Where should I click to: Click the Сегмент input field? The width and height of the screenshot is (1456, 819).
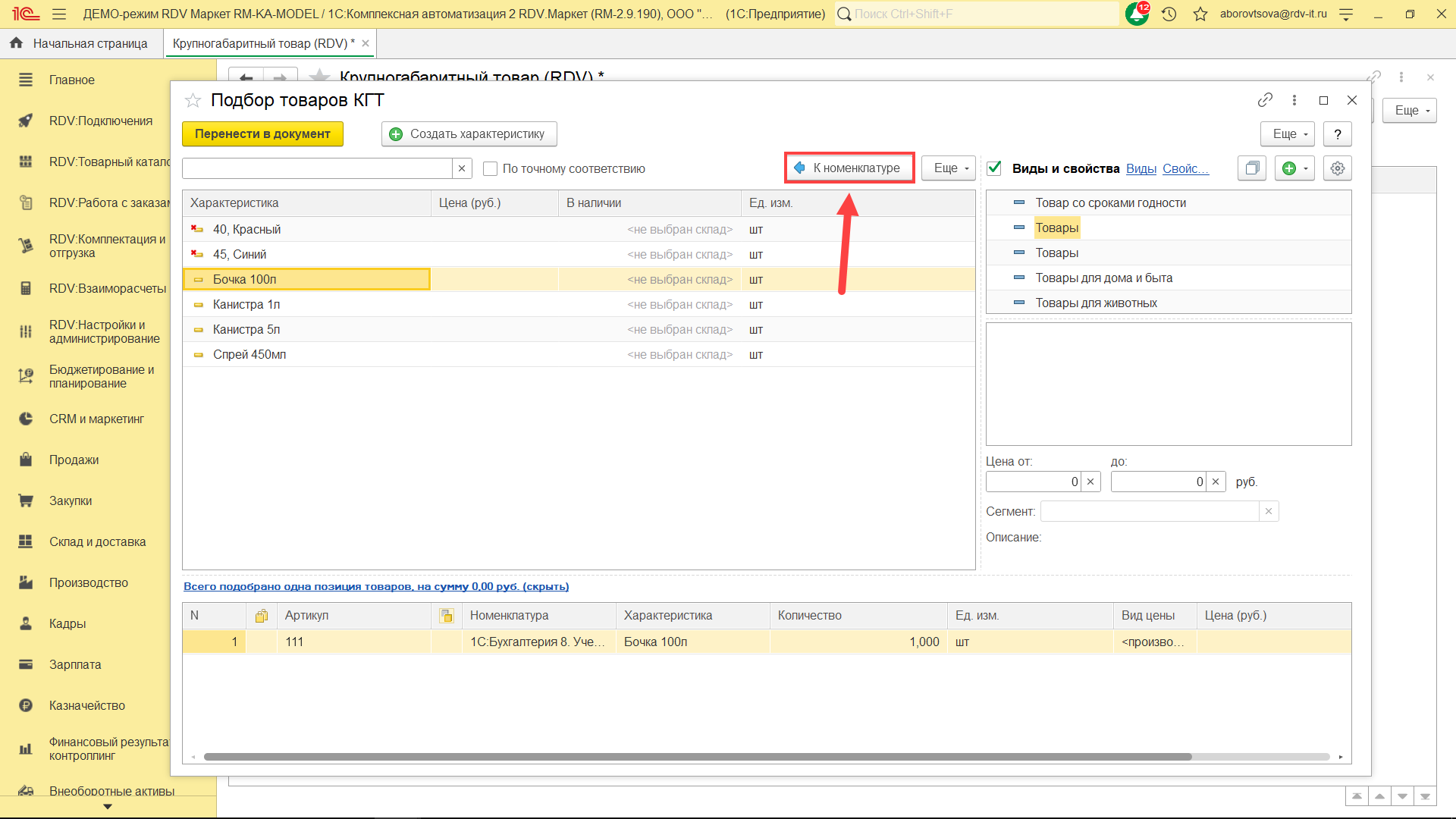pyautogui.click(x=1149, y=512)
